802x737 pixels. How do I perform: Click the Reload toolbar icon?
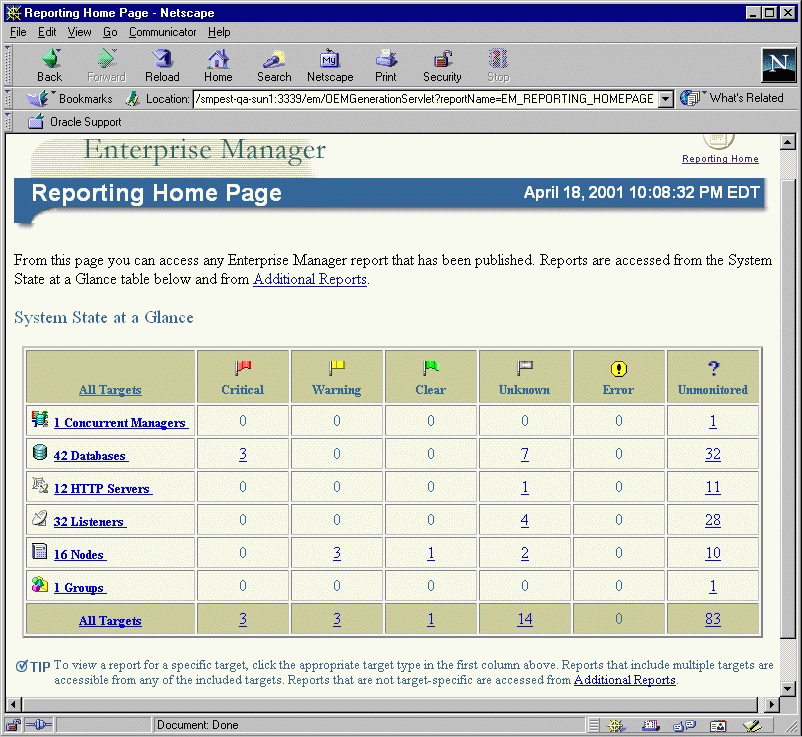162,60
